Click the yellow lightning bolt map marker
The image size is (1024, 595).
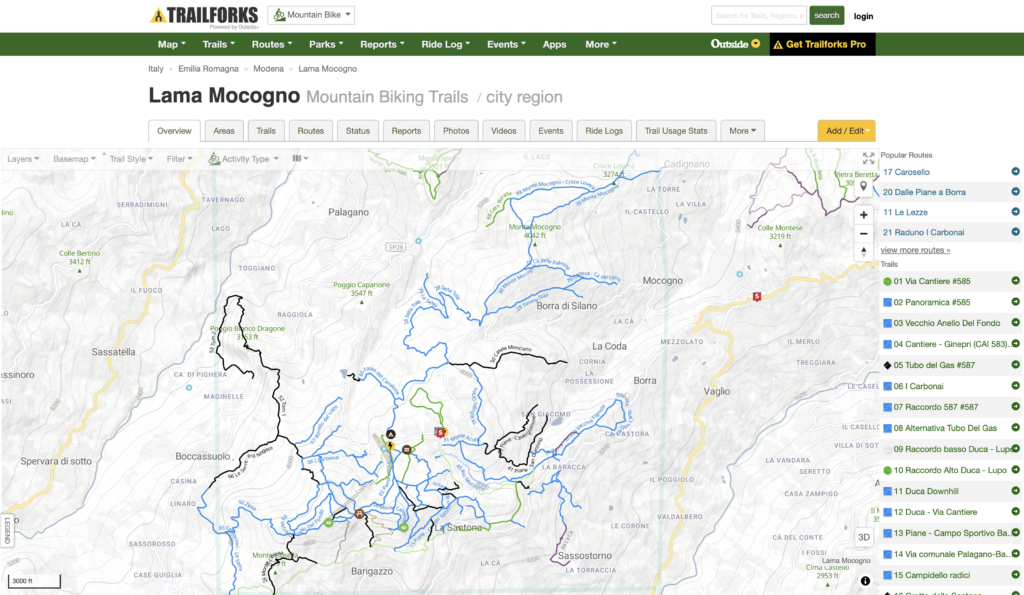391,446
